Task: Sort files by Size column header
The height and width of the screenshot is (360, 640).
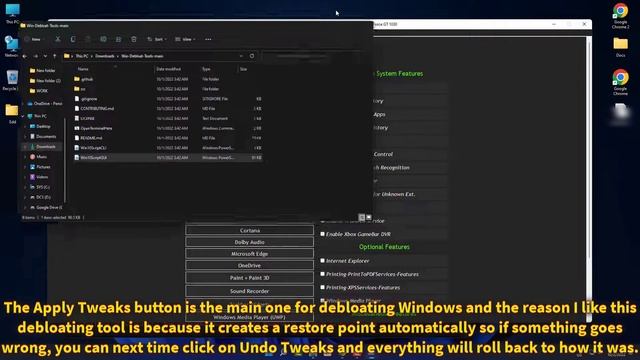Action: (x=244, y=69)
